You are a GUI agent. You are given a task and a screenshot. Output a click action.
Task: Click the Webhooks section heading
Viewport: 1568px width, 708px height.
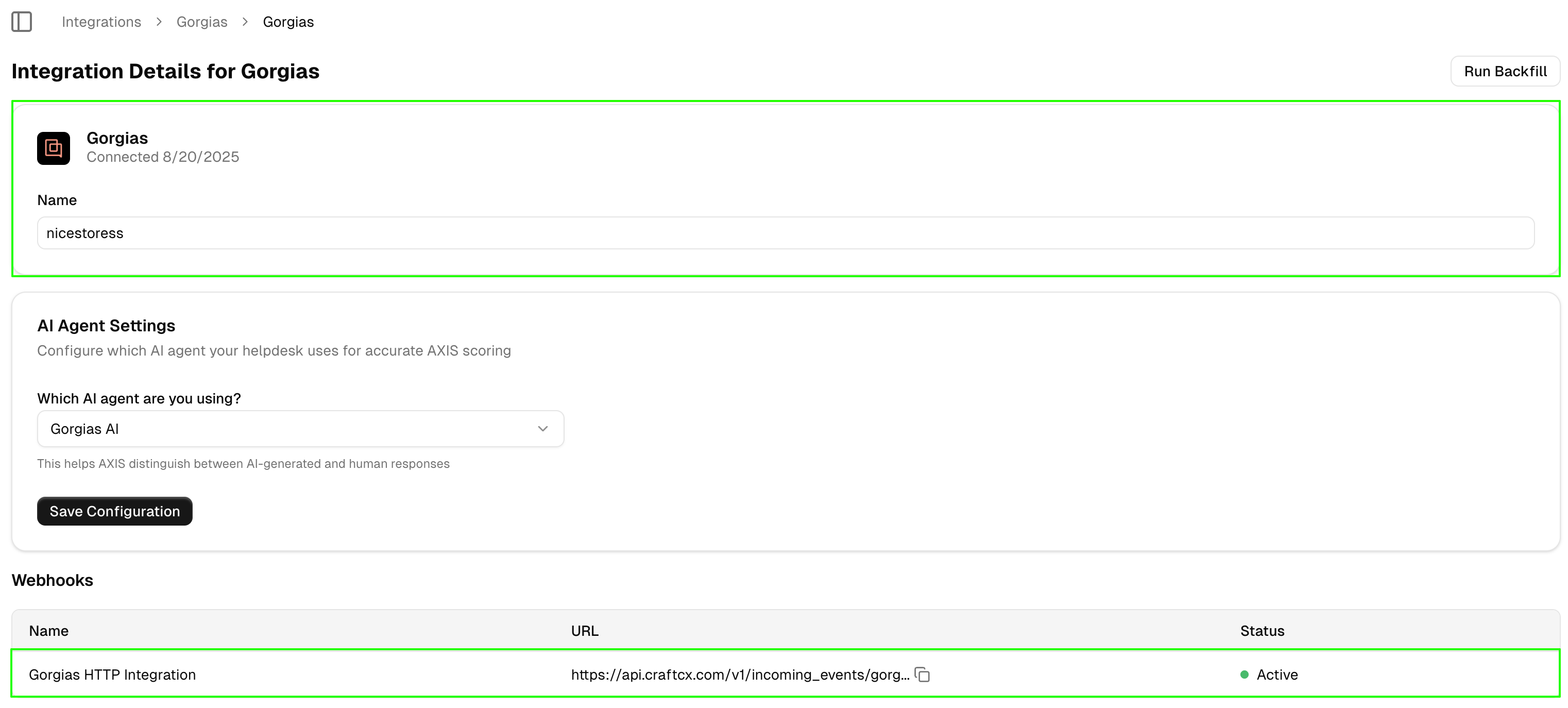click(53, 580)
